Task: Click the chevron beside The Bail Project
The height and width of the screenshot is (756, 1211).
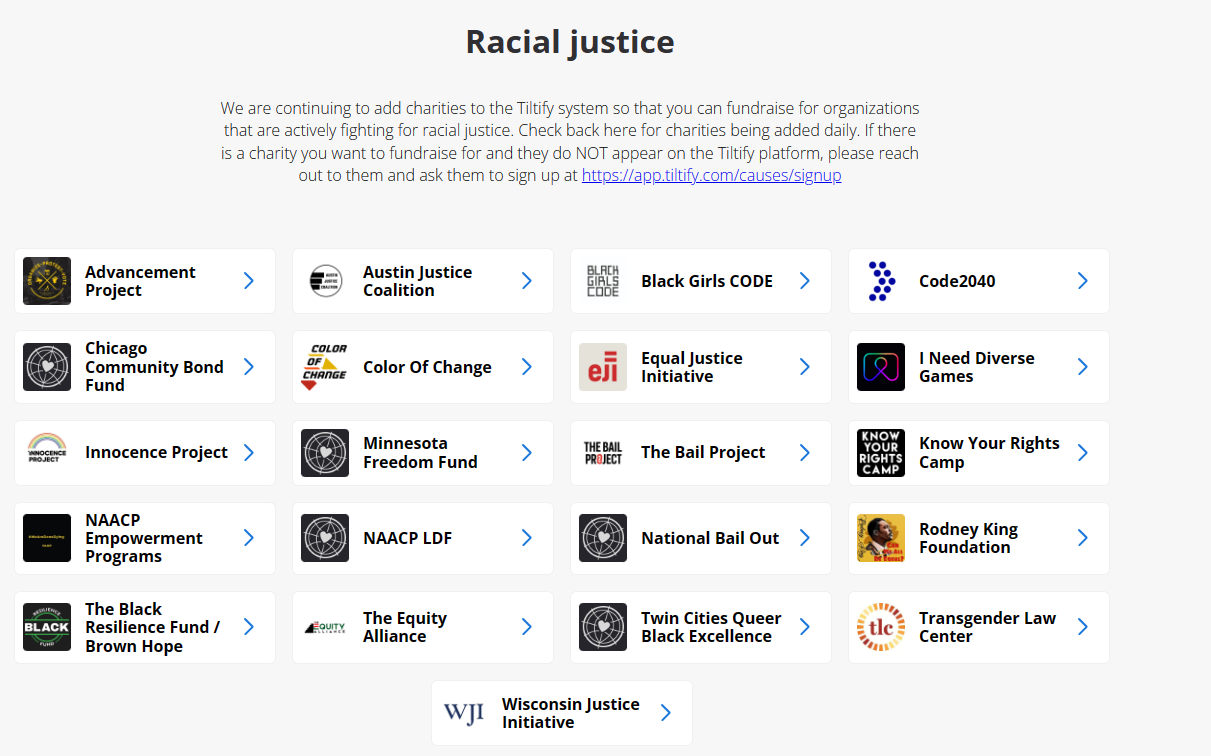Action: pyautogui.click(x=805, y=453)
